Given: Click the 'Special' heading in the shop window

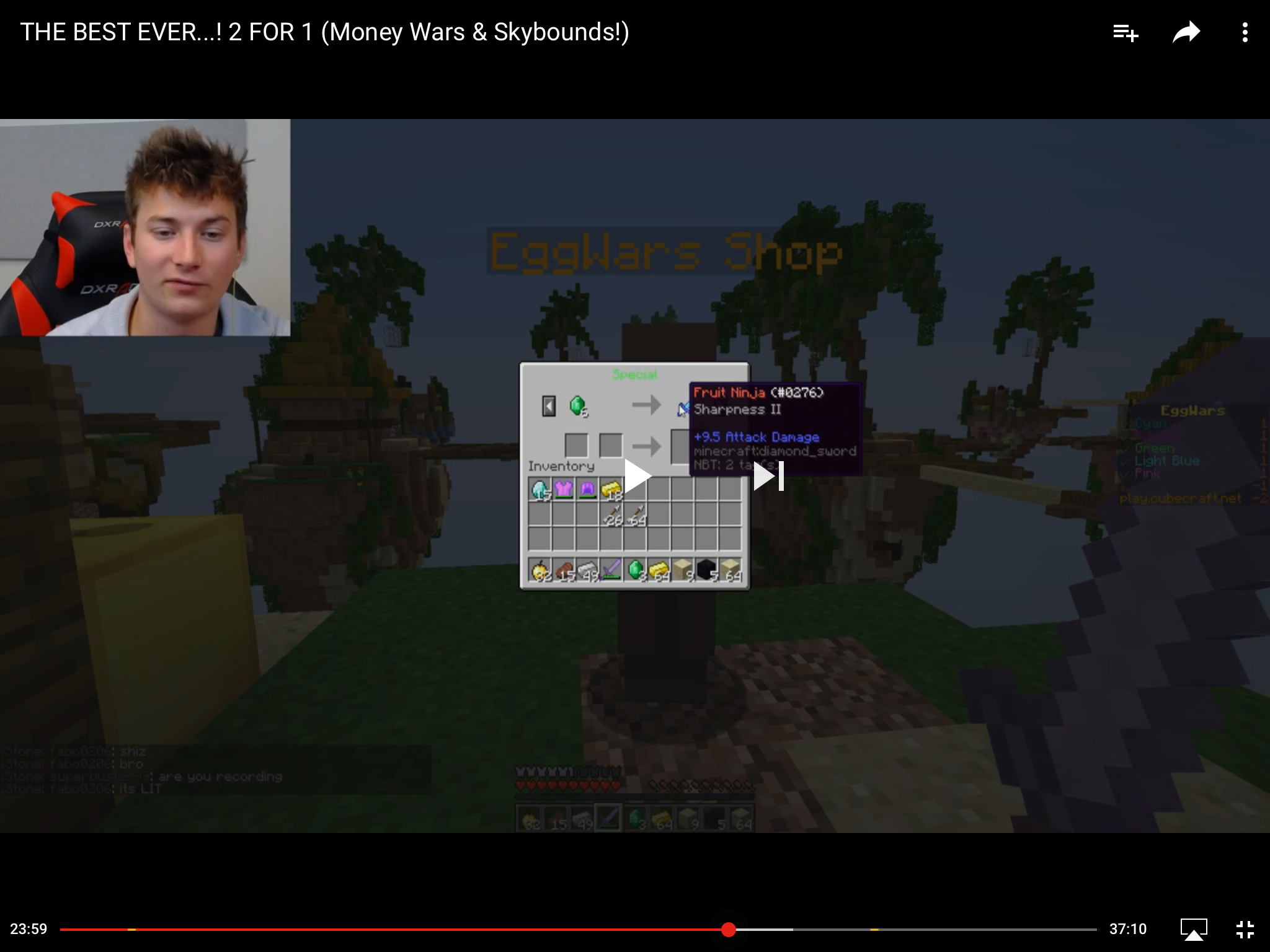Looking at the screenshot, I should (634, 374).
